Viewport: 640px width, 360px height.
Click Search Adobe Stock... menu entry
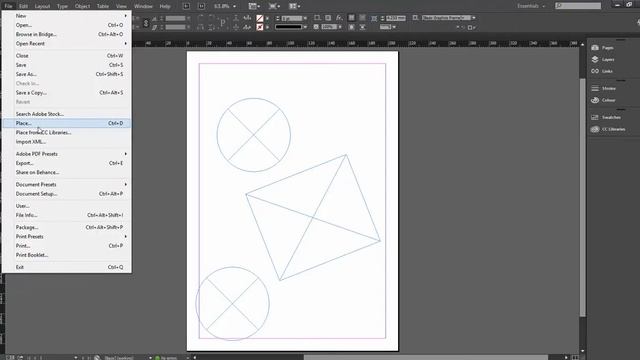tap(67, 114)
